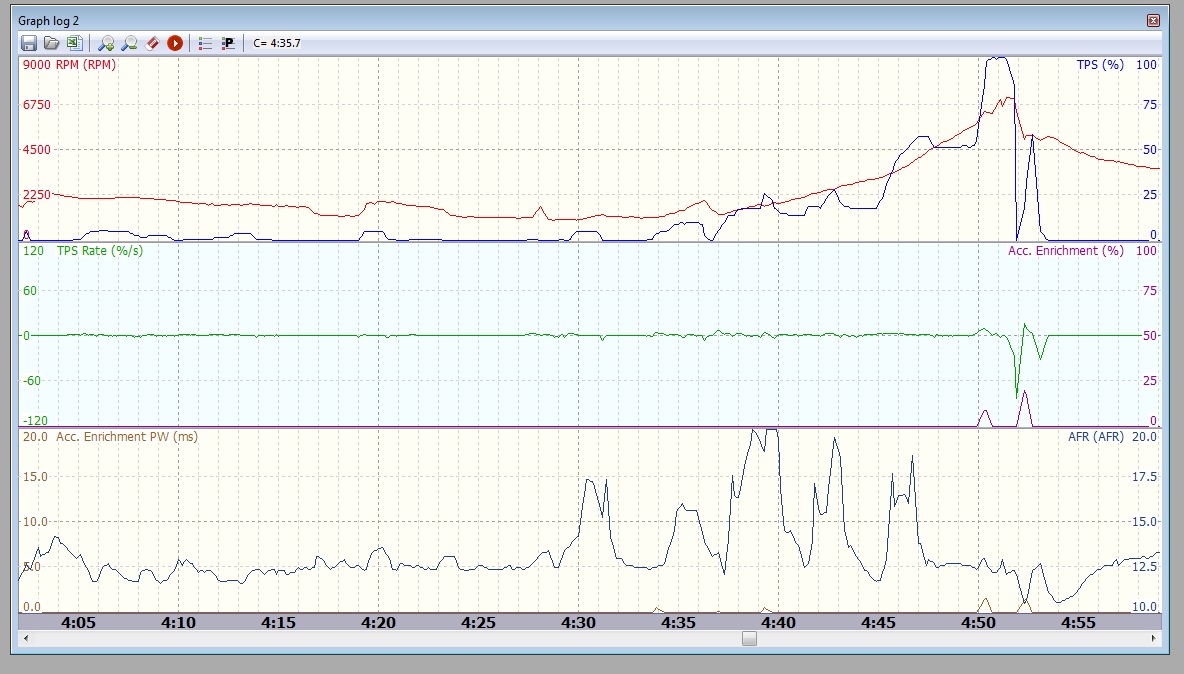The height and width of the screenshot is (674, 1184).
Task: Click the RPM (RPM) axis label
Action: pyautogui.click(x=85, y=65)
